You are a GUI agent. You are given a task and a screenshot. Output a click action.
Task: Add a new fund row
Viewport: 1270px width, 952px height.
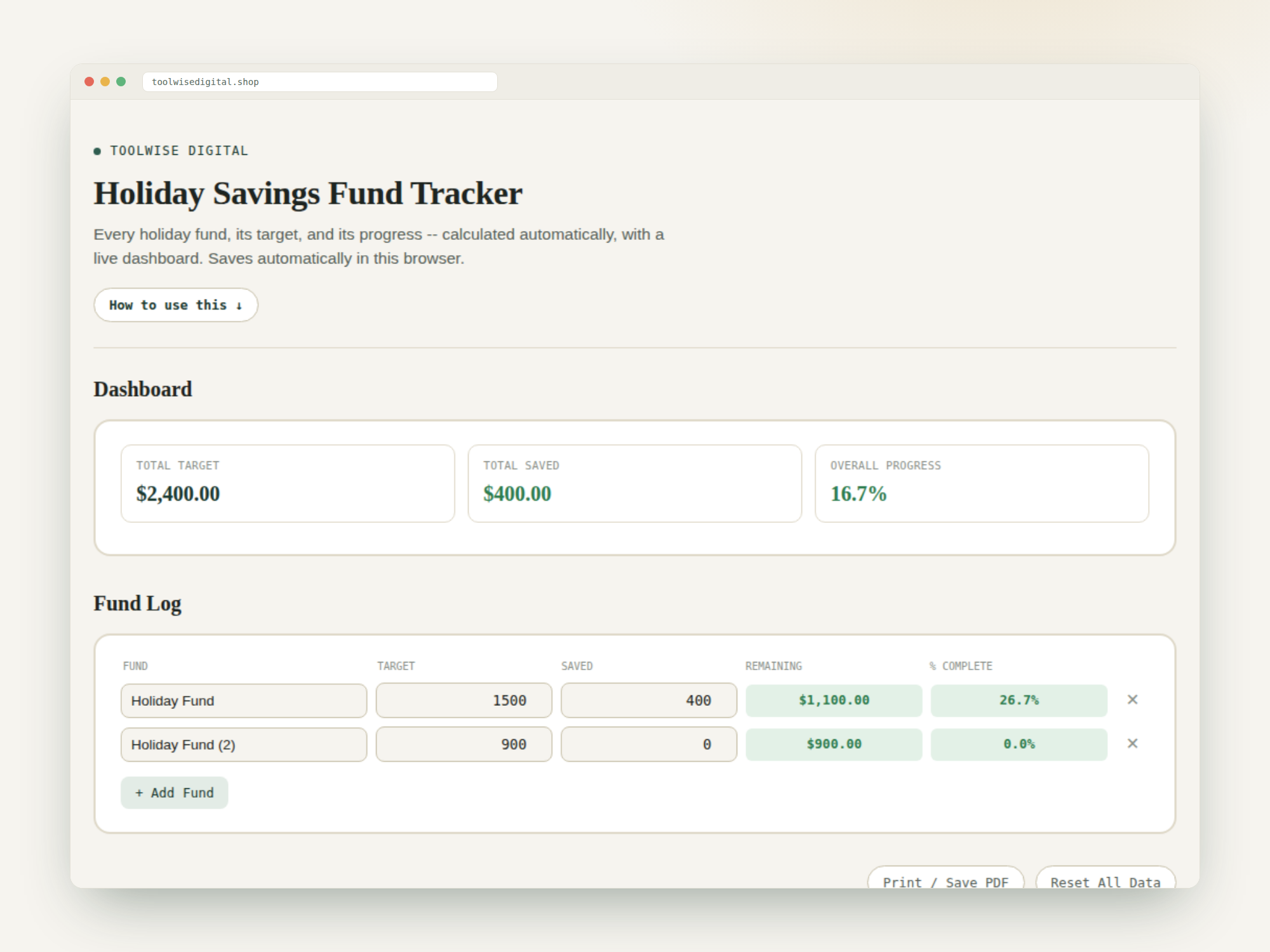pyautogui.click(x=175, y=793)
